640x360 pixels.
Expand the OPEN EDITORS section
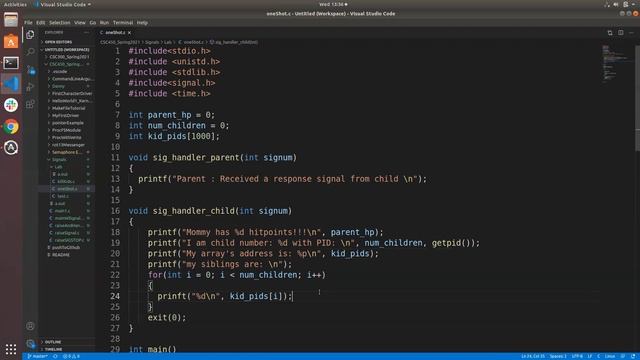57,42
